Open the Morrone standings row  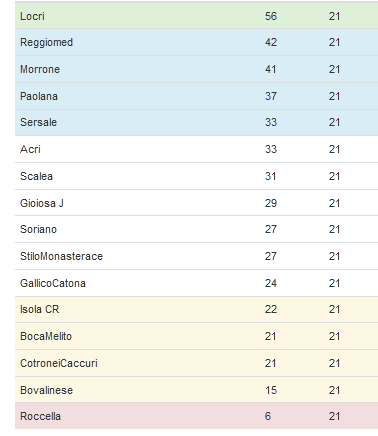[196, 69]
